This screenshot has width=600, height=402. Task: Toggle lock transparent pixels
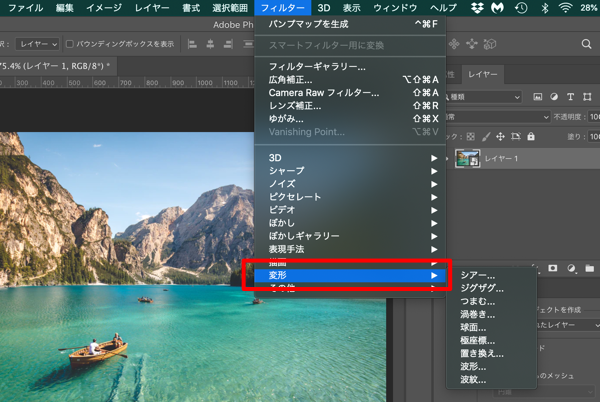(471, 137)
